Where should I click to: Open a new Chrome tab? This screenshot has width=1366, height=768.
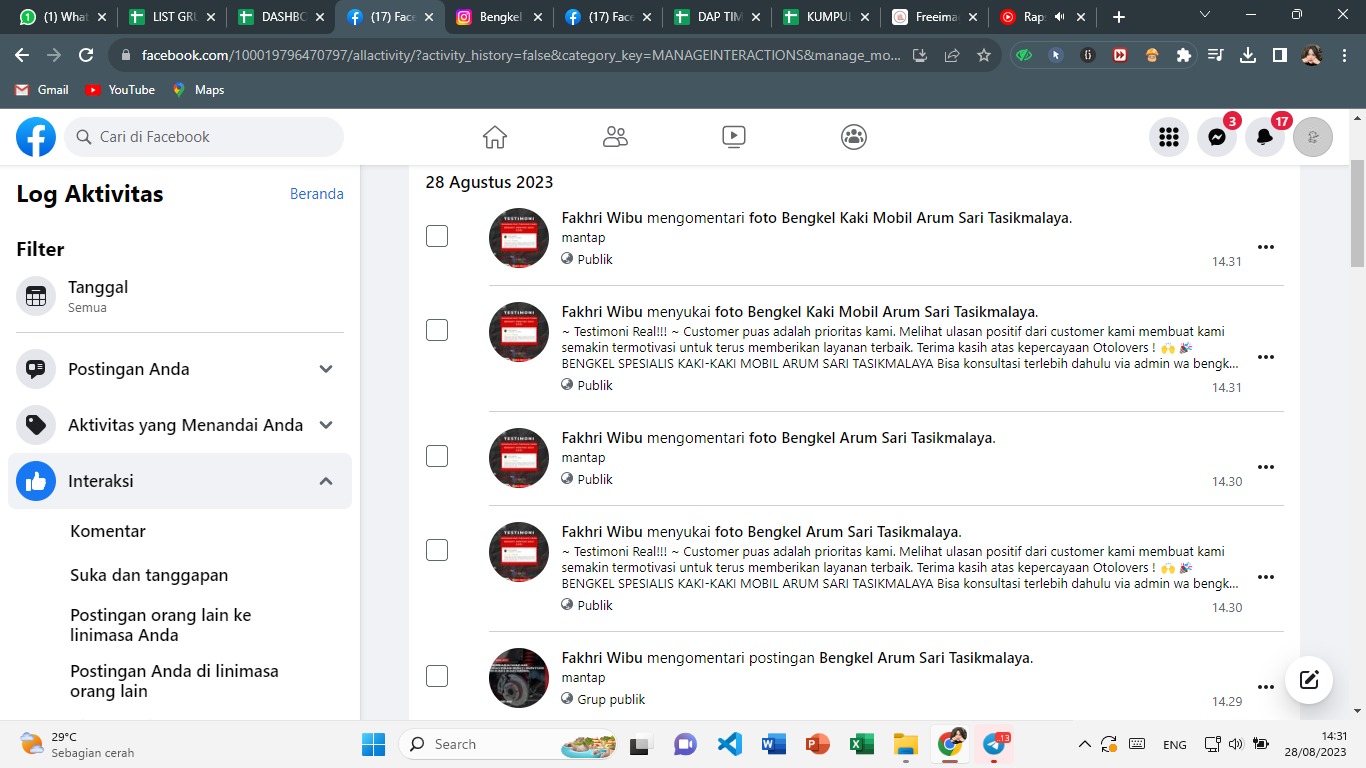pyautogui.click(x=1118, y=17)
